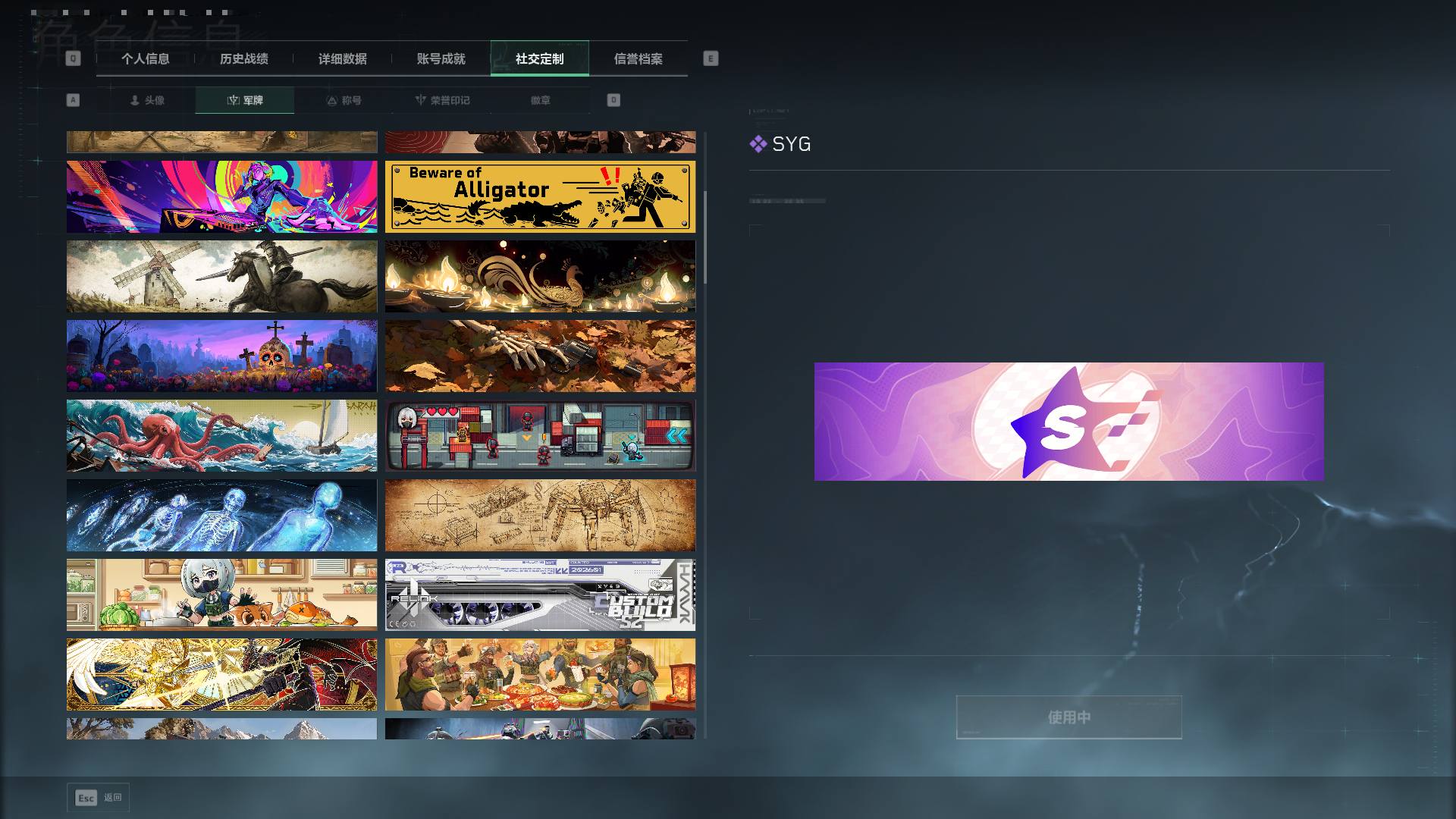
Task: Choose the golden swan with candles dog tag
Action: (540, 276)
